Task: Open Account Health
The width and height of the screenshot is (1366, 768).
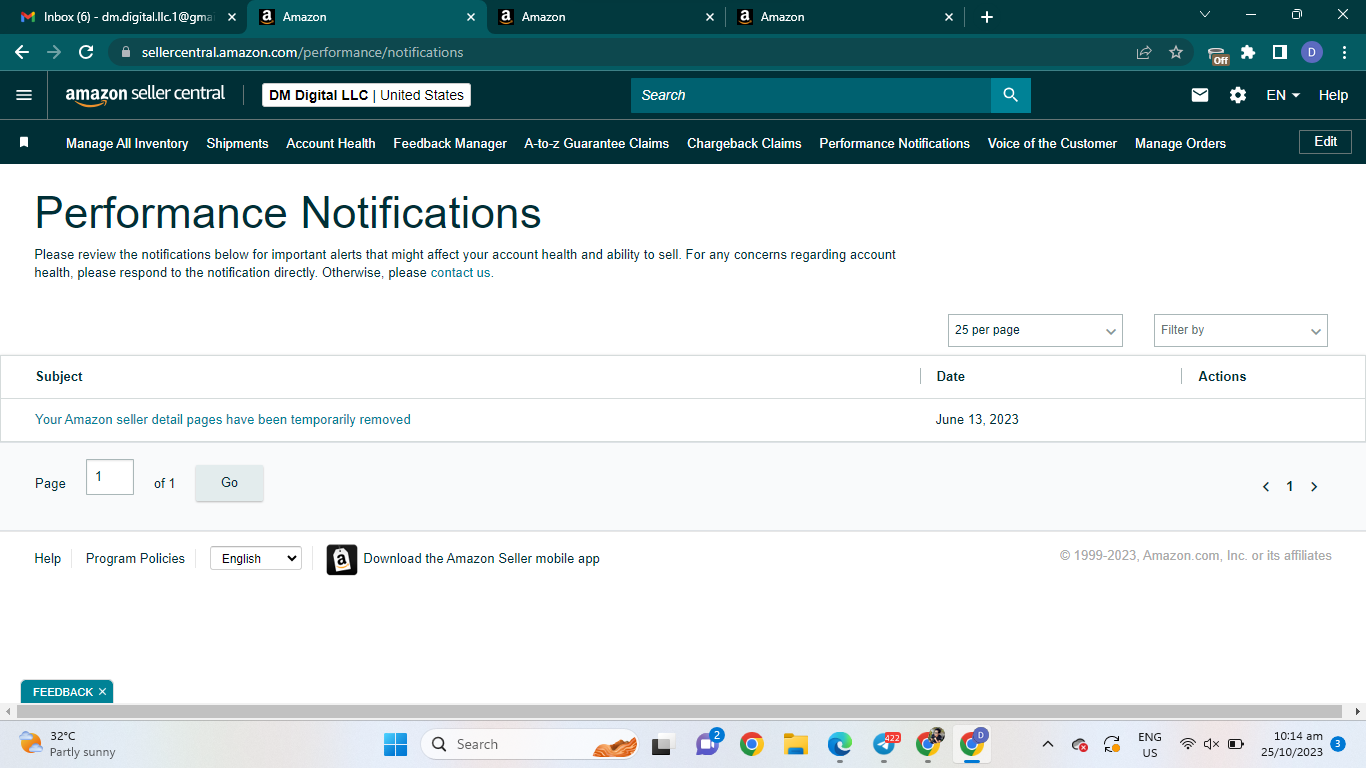Action: [x=331, y=143]
